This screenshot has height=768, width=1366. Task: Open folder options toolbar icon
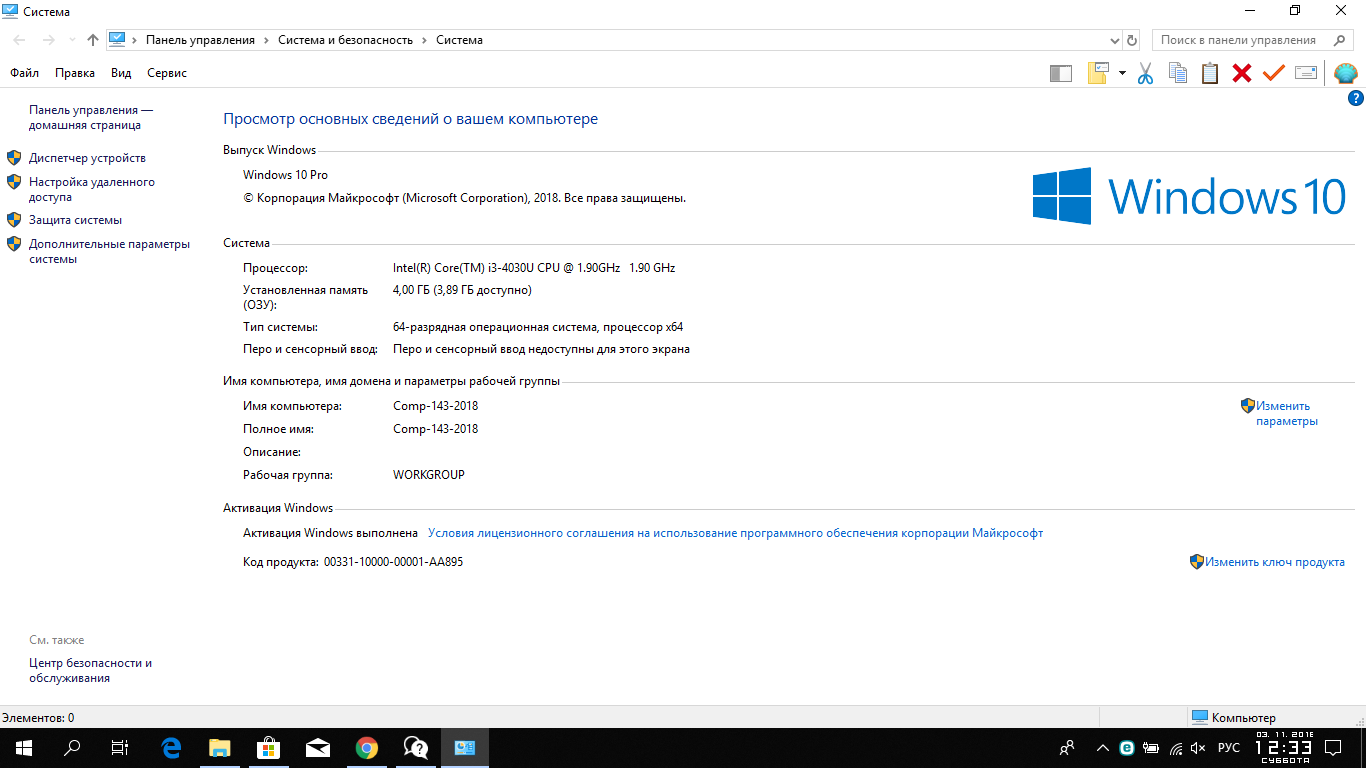click(1099, 73)
